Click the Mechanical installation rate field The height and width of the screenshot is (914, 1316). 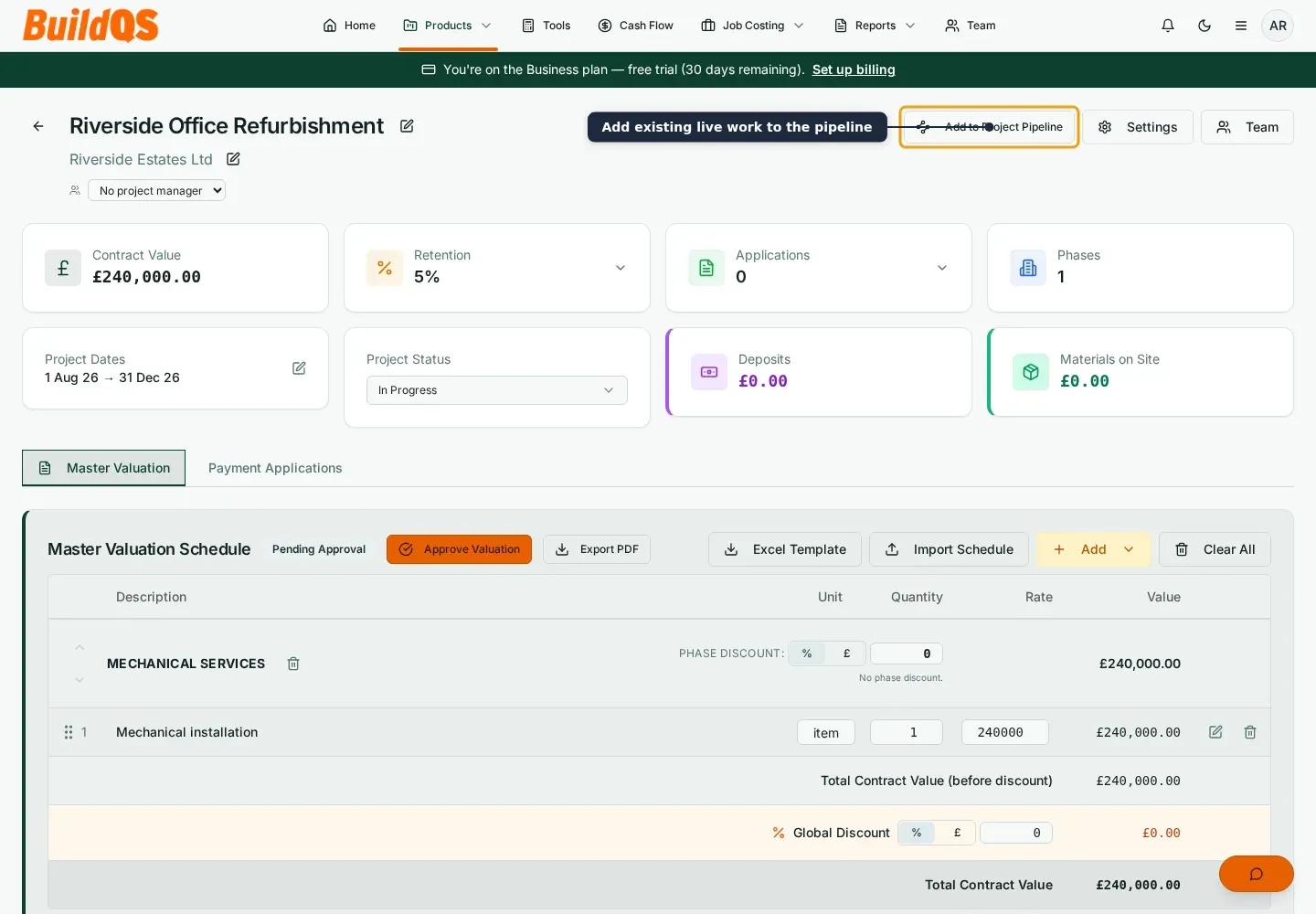pos(1005,732)
